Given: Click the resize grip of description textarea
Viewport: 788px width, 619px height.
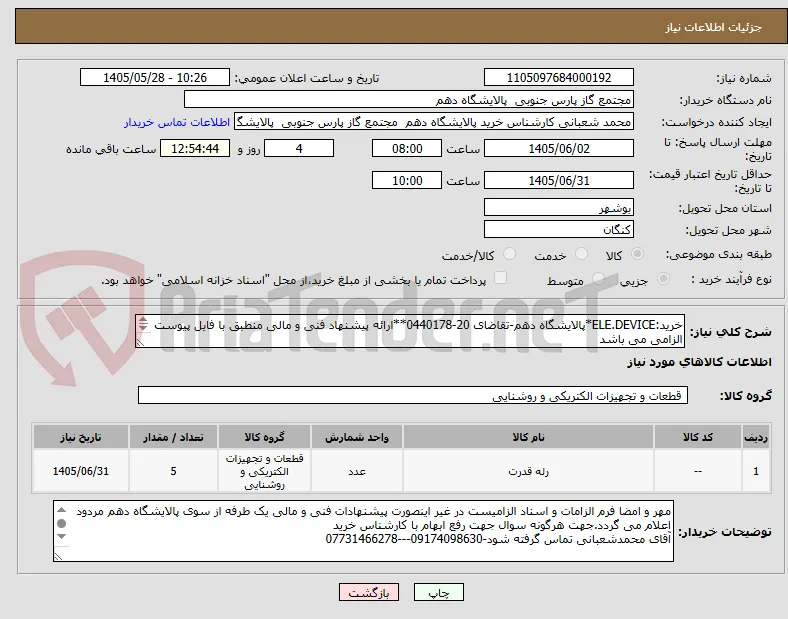Looking at the screenshot, I should click(140, 343).
